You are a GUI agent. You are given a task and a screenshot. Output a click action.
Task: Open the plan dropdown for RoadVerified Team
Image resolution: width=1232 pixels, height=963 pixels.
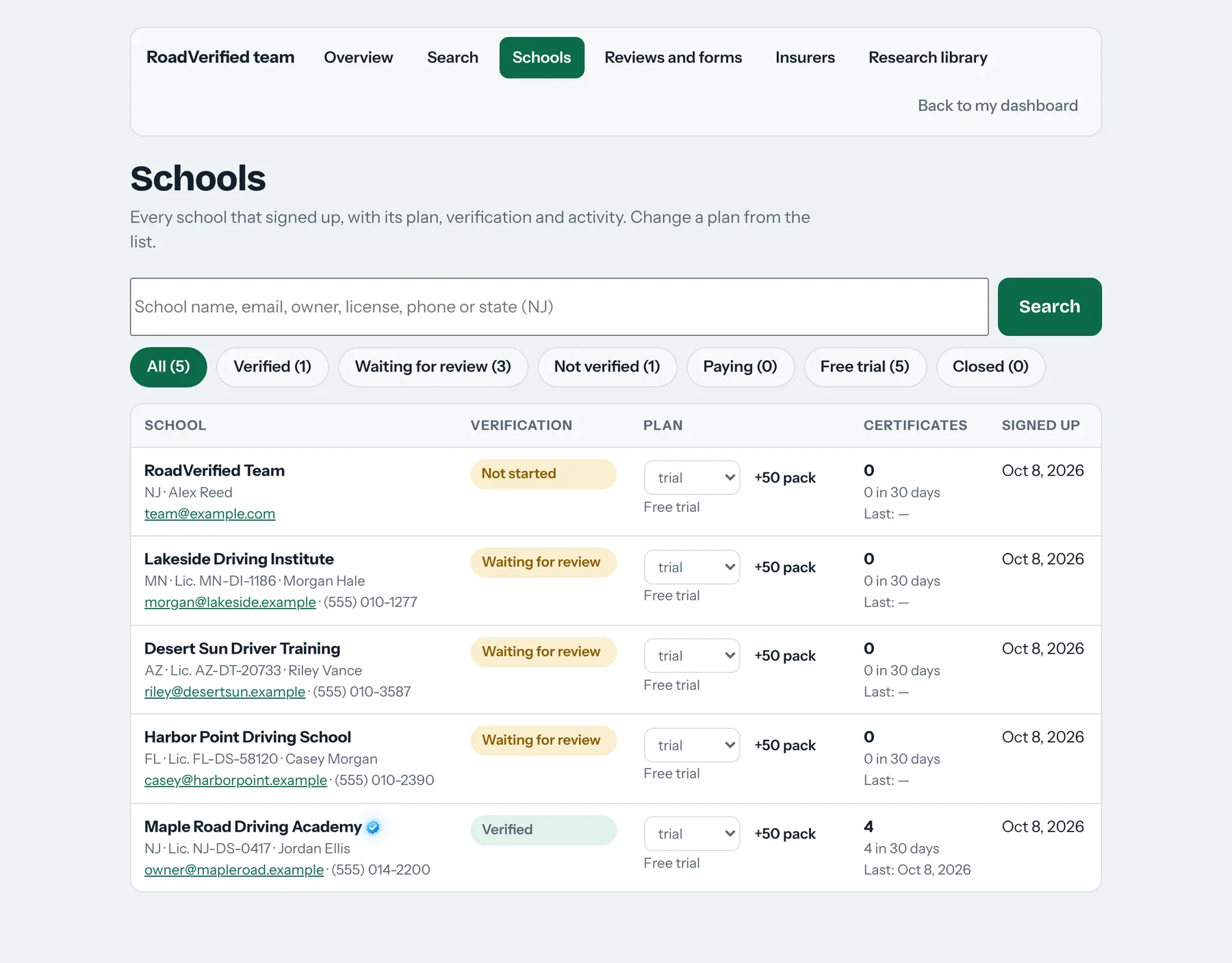pyautogui.click(x=691, y=478)
